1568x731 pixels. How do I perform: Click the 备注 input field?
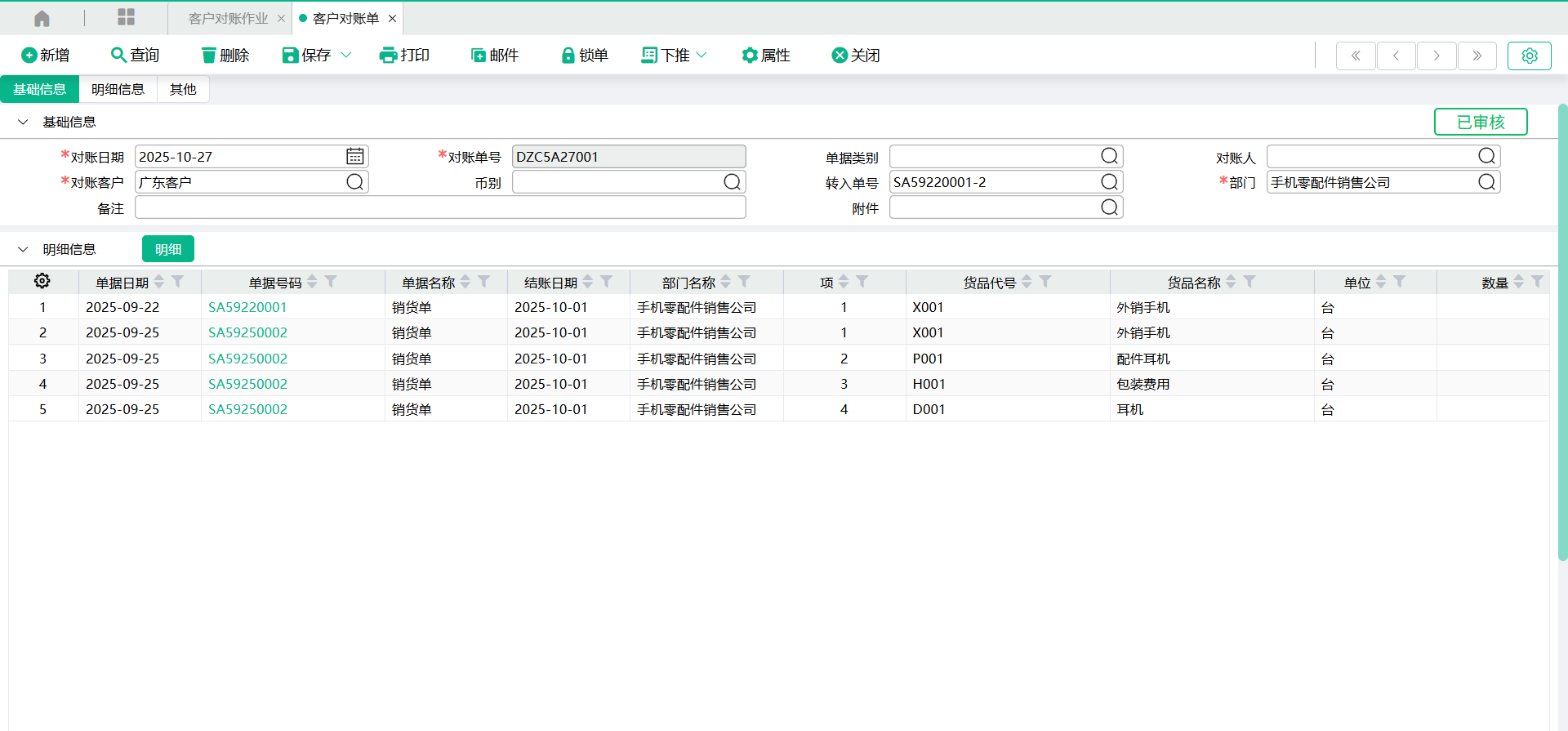click(440, 208)
